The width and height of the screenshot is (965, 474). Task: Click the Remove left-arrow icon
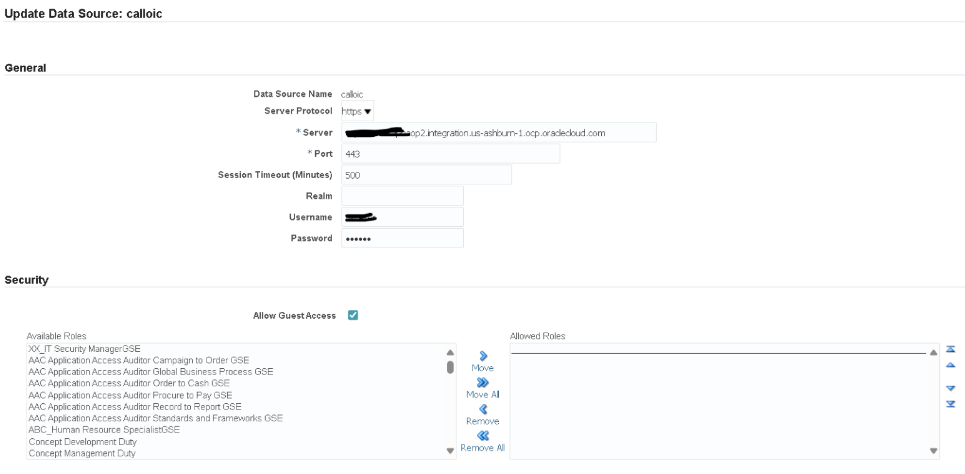click(x=483, y=408)
